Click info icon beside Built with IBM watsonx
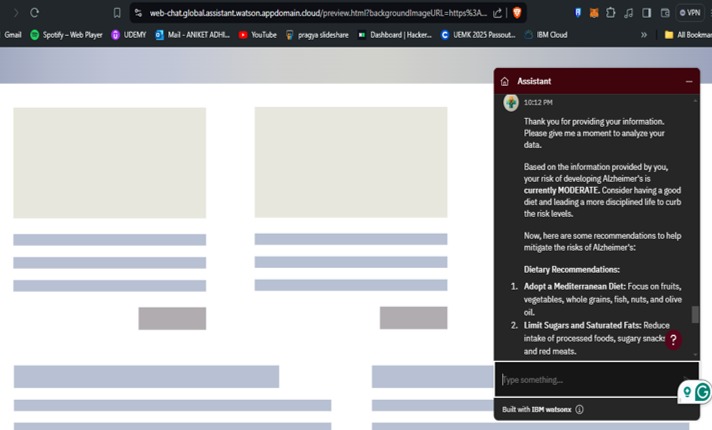The height and width of the screenshot is (430, 712). click(579, 410)
